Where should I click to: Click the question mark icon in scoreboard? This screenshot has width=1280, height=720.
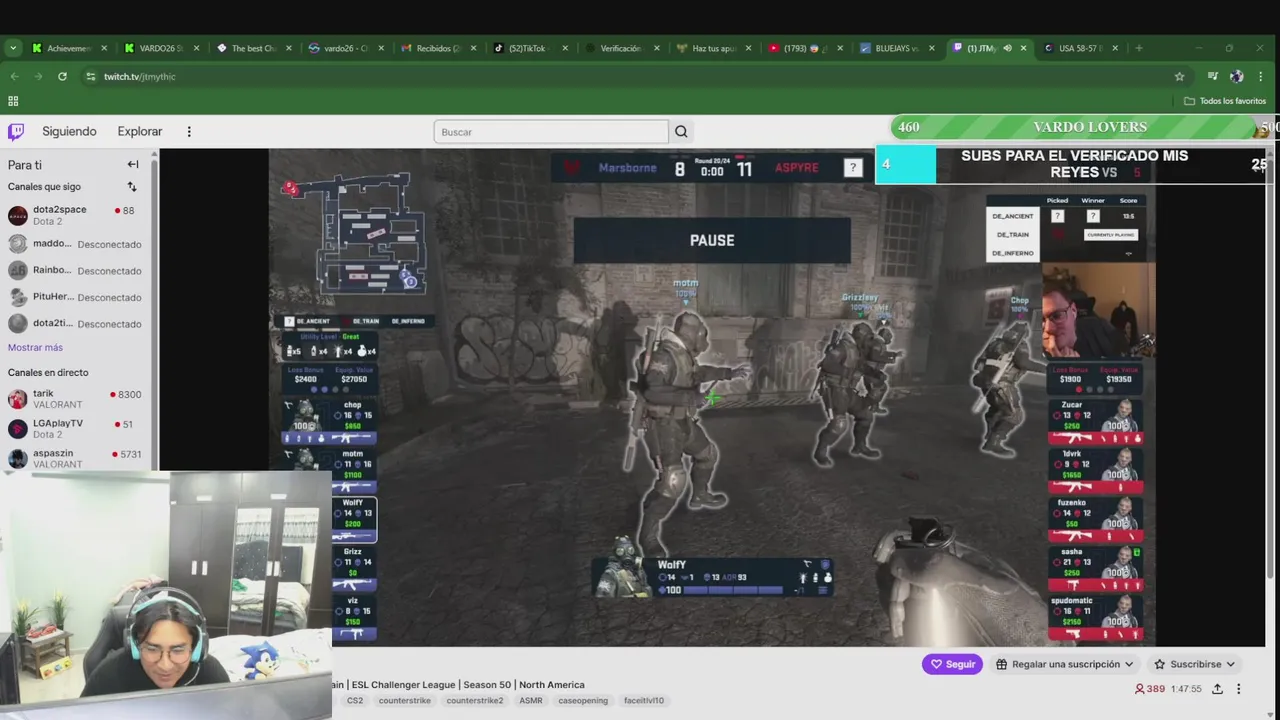pos(853,168)
